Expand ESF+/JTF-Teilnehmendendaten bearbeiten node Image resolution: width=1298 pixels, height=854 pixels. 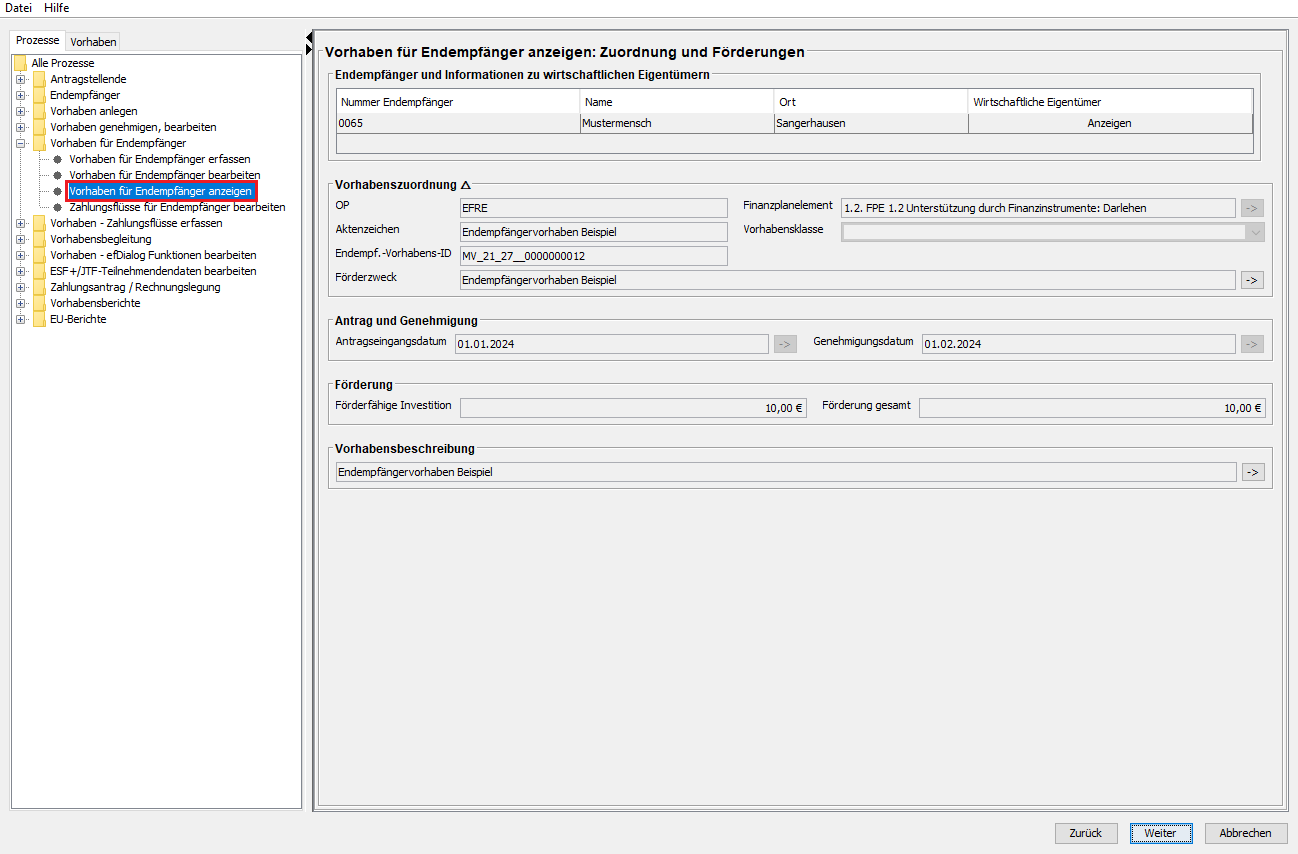tap(20, 271)
